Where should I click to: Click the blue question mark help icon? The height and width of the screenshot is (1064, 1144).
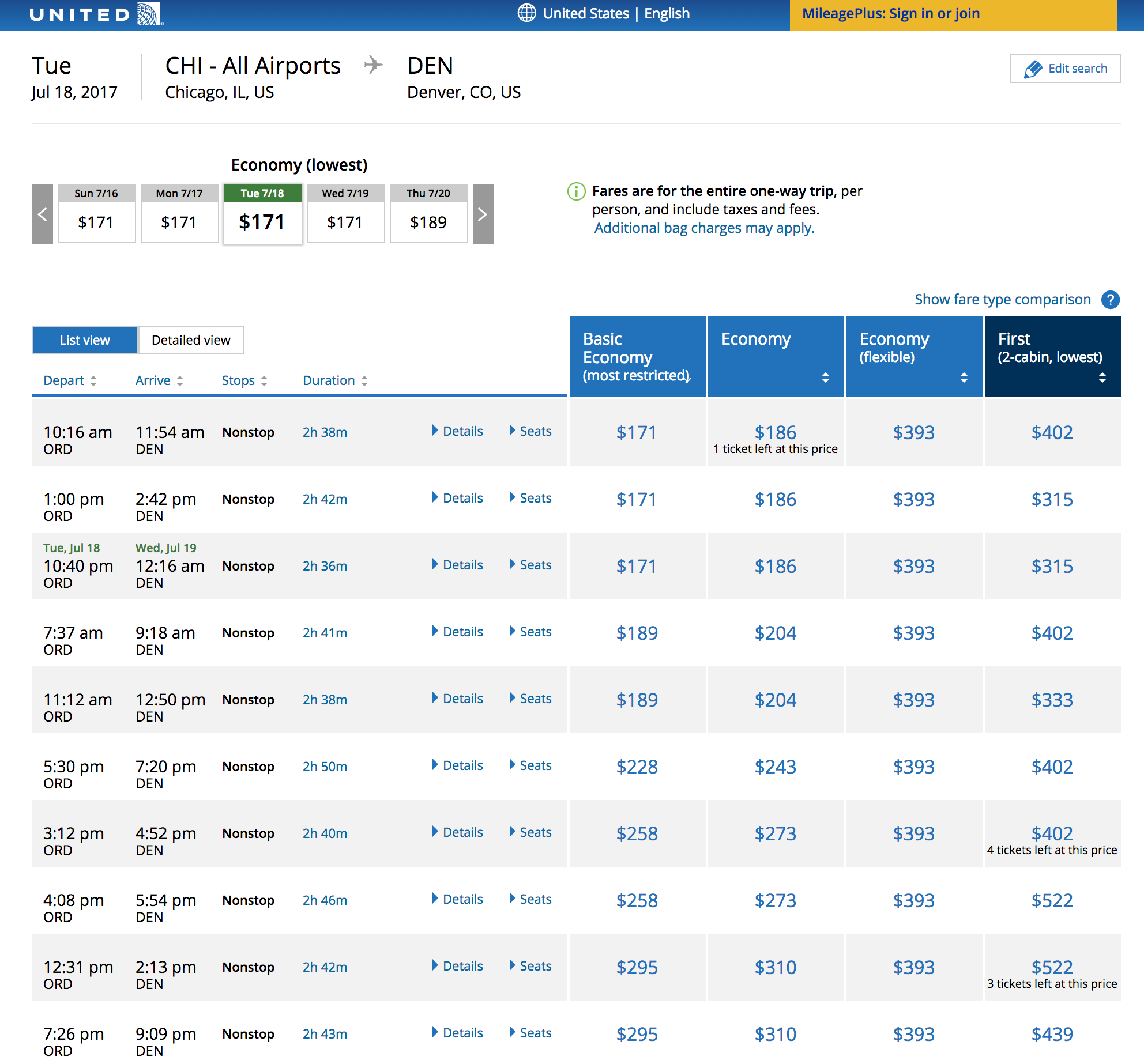1110,300
